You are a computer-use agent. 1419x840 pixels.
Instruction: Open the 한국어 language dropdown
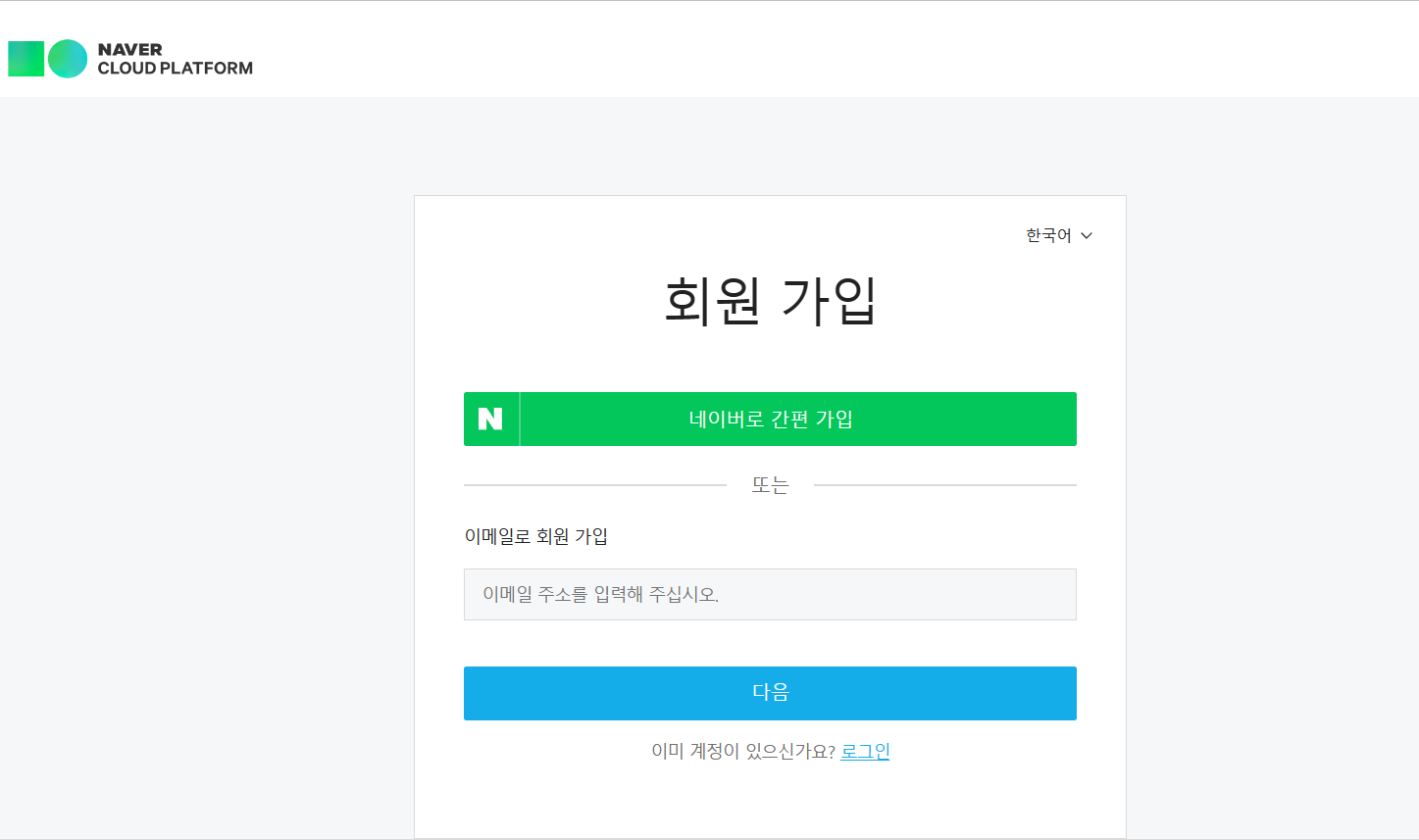1059,235
